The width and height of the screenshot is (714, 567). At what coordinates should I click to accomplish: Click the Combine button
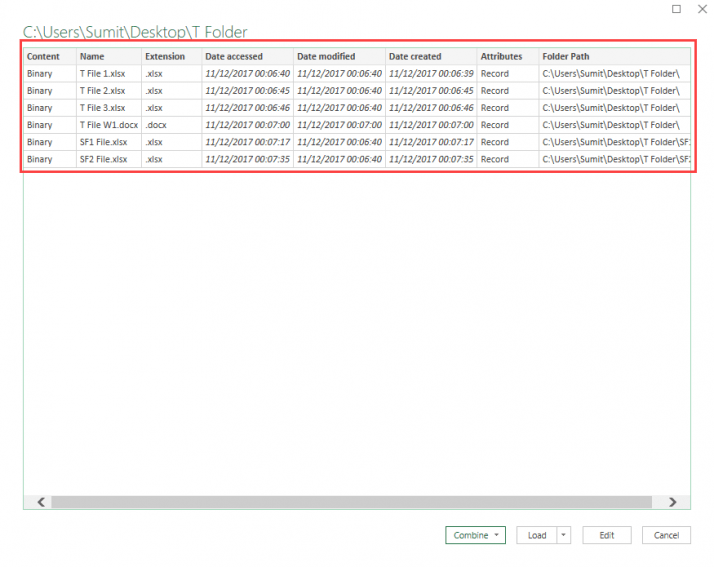click(475, 535)
